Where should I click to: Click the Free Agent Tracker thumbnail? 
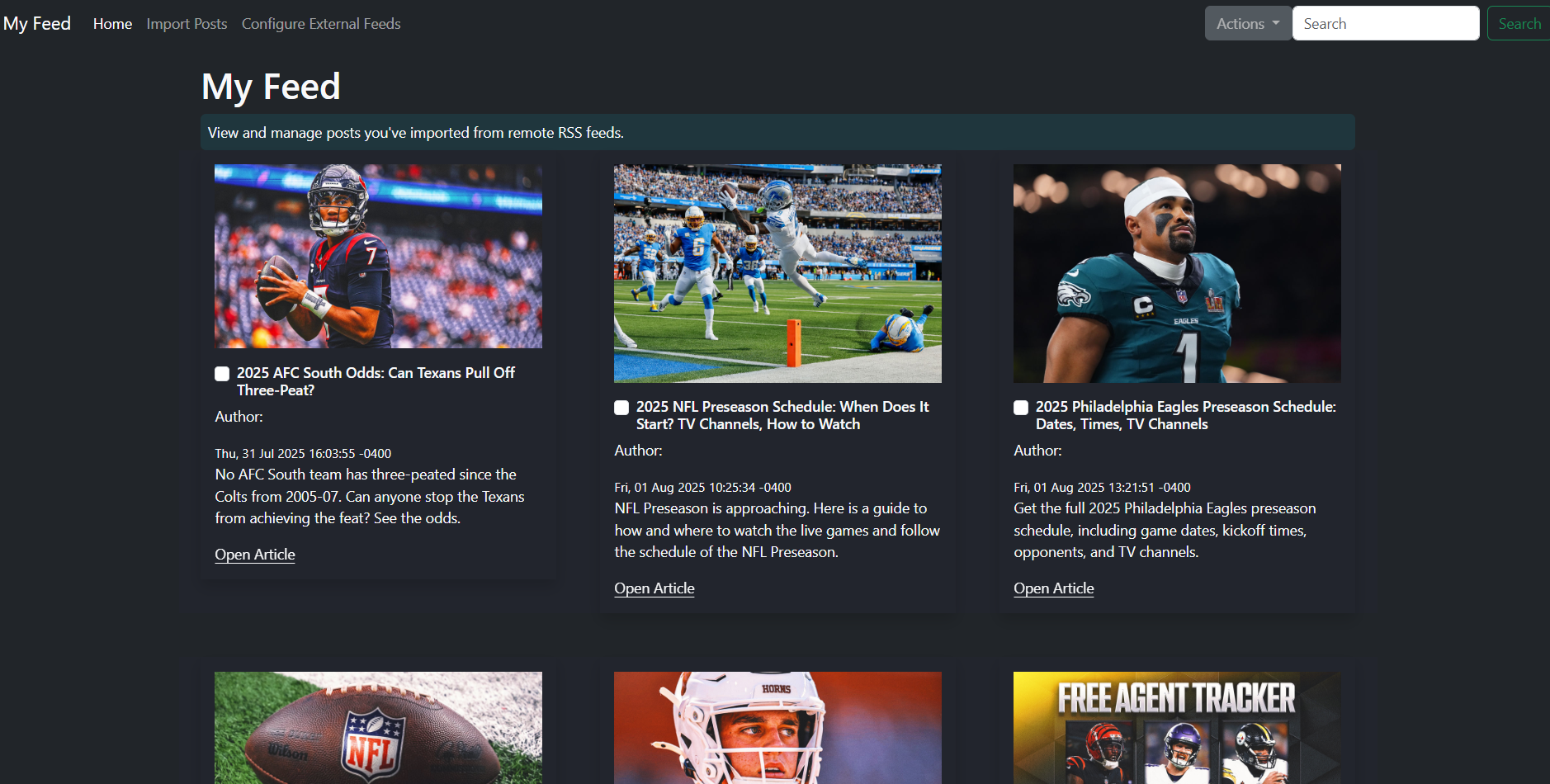tap(1177, 728)
